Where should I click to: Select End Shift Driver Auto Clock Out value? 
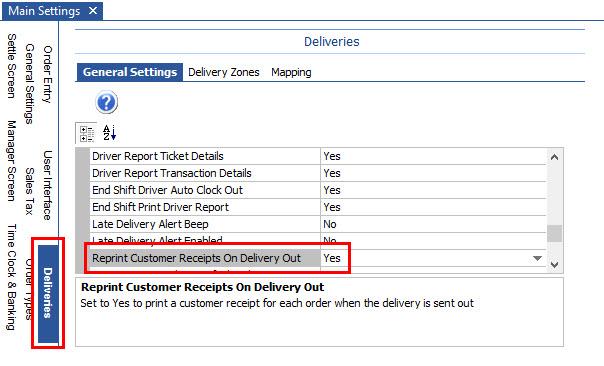(x=433, y=190)
